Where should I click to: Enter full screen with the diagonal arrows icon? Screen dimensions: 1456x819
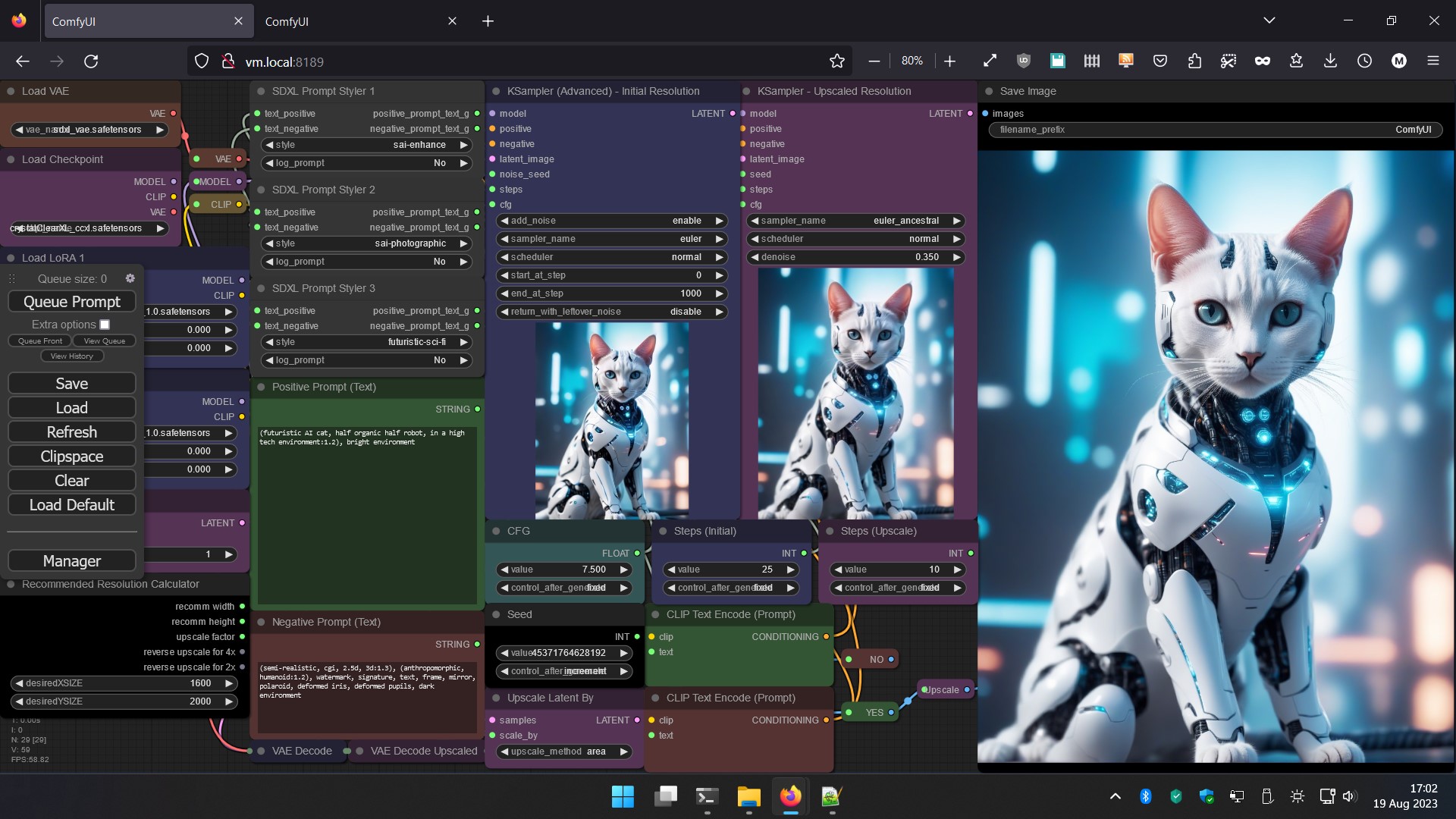pos(990,61)
